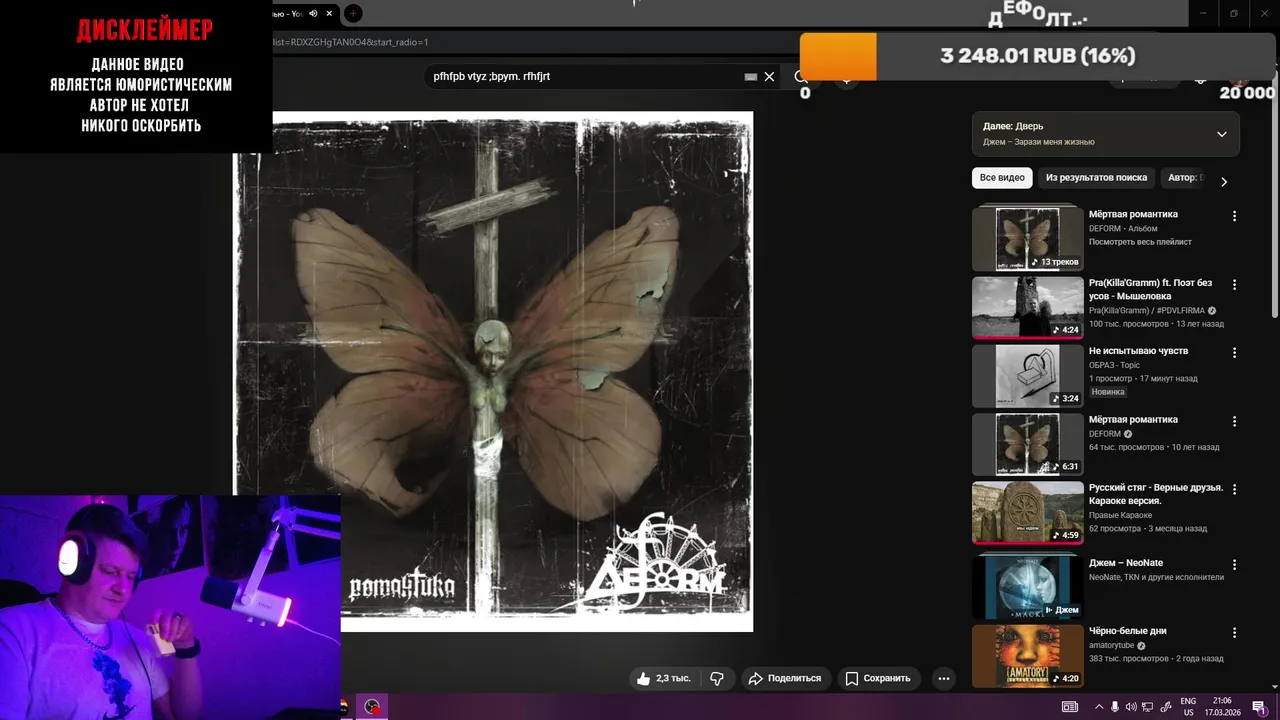Screen dimensions: 1280x720
Task: Click the dislike thumbs-down icon
Action: click(x=717, y=678)
